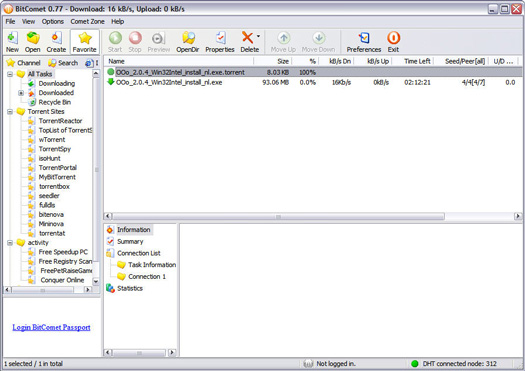Select the Recycle Bin tree item
The image size is (525, 371).
[x=55, y=102]
